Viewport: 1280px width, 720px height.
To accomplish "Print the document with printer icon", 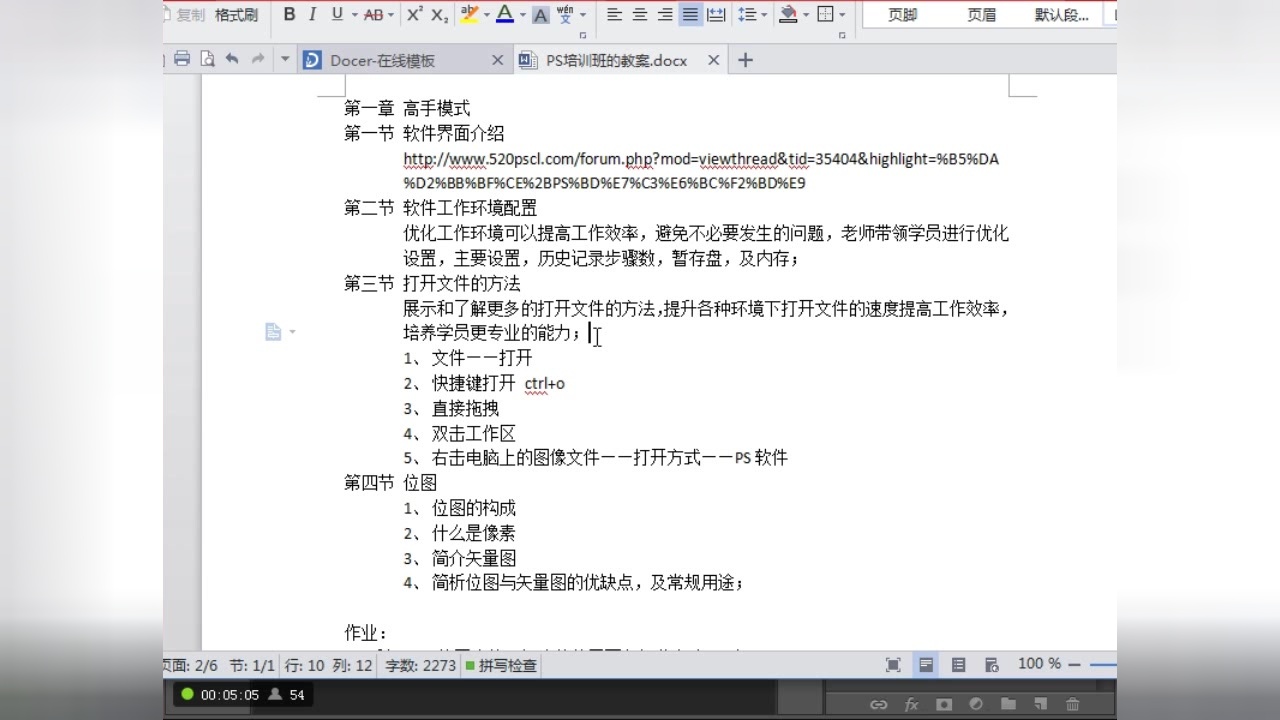I will tap(182, 59).
